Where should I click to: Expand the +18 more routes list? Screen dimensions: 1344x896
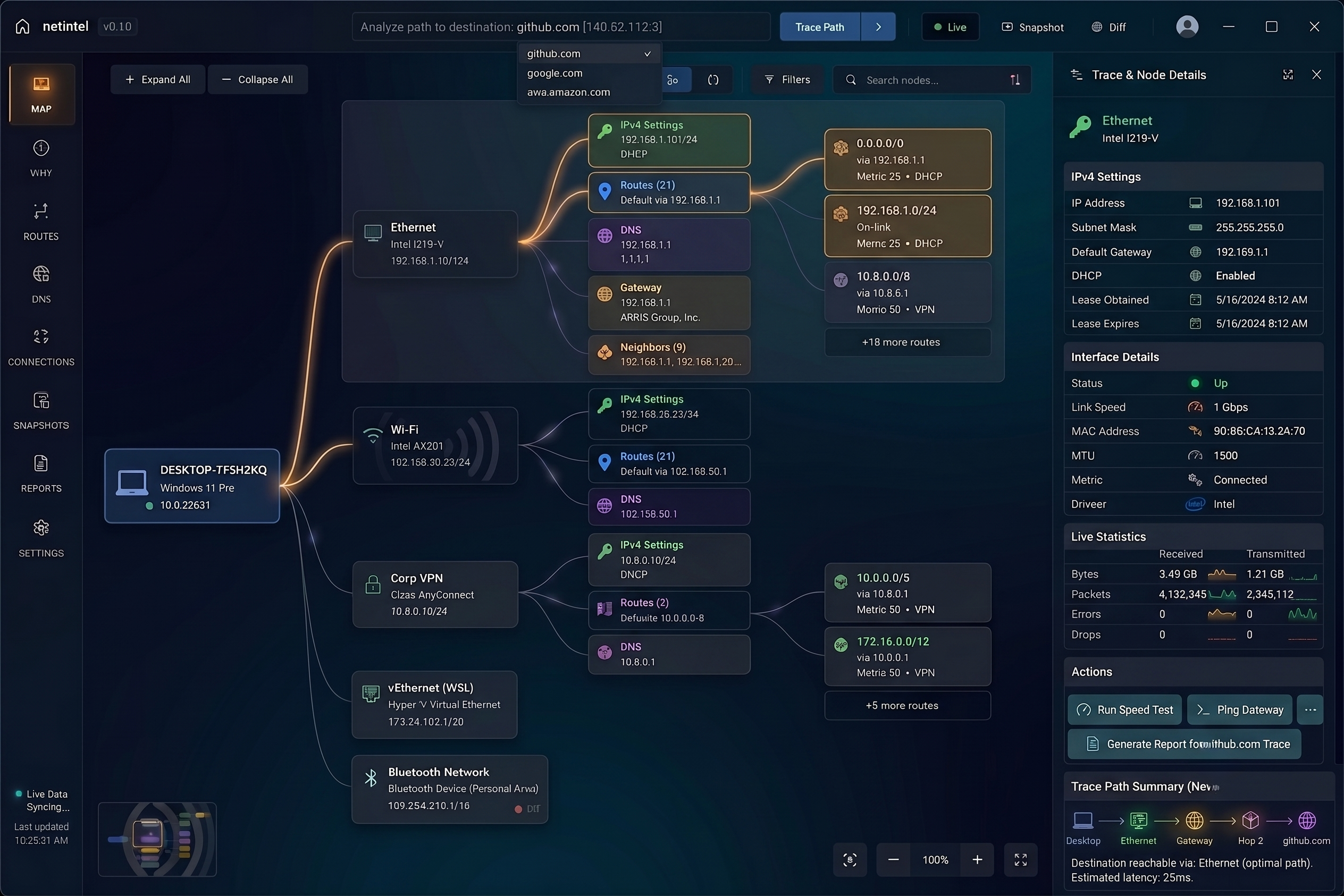tap(907, 342)
